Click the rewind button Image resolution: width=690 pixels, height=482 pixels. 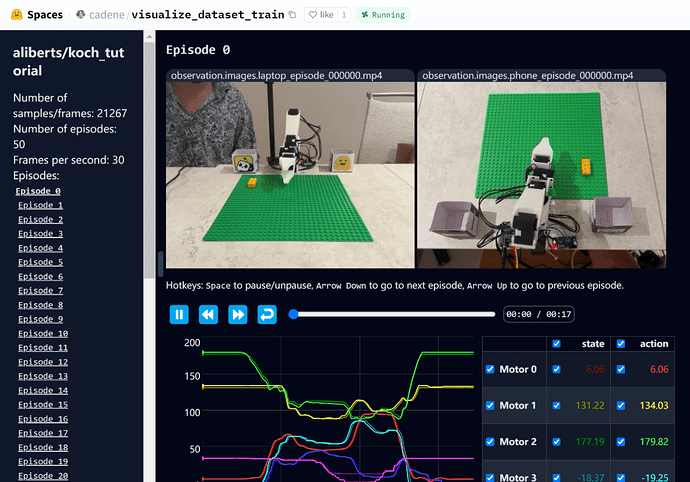[208, 314]
